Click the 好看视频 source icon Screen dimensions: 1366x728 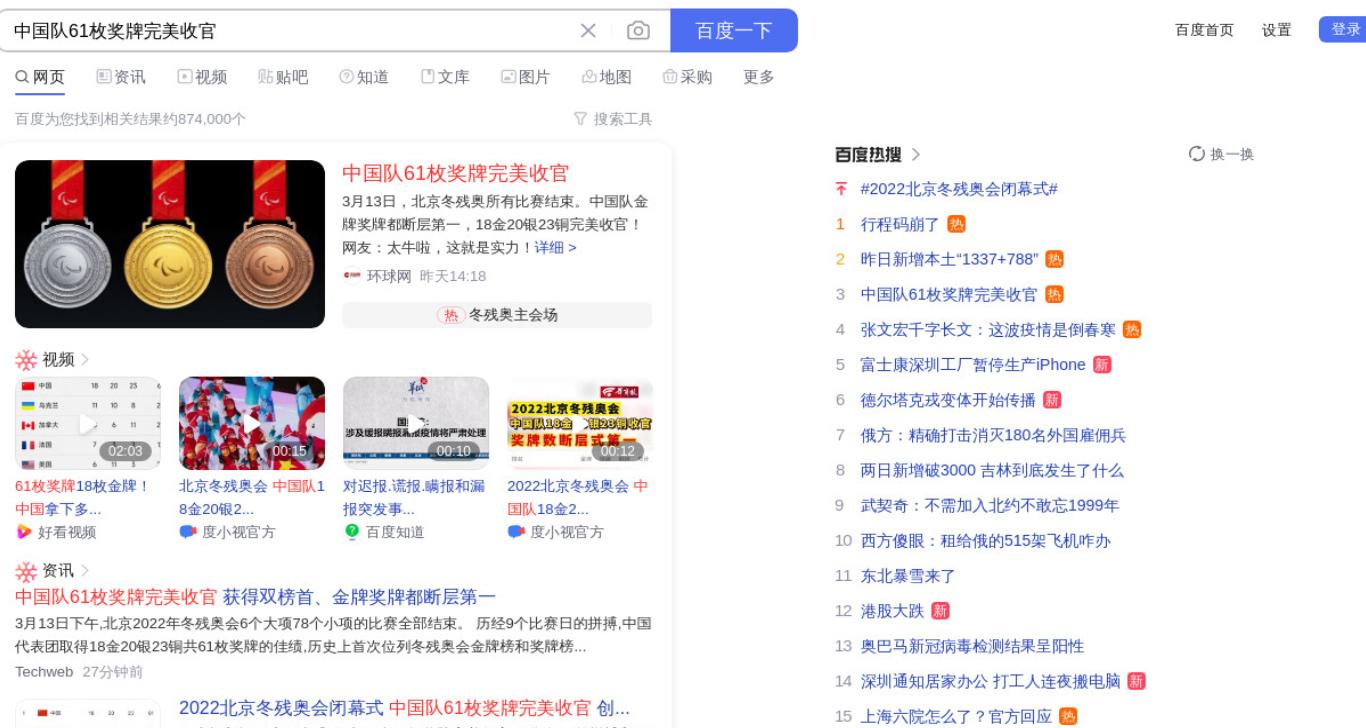(24, 532)
